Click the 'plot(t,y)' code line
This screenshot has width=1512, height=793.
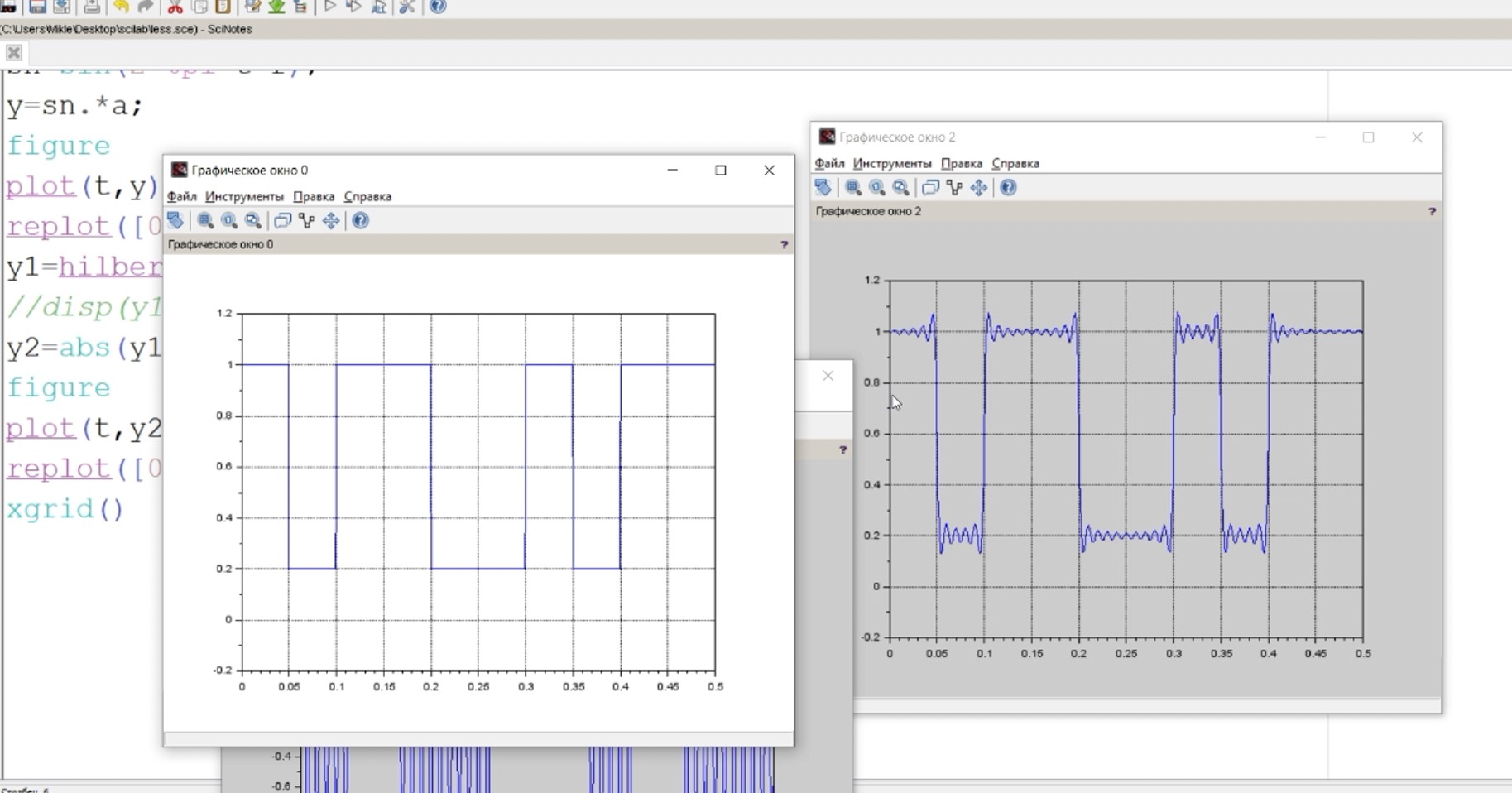click(83, 186)
